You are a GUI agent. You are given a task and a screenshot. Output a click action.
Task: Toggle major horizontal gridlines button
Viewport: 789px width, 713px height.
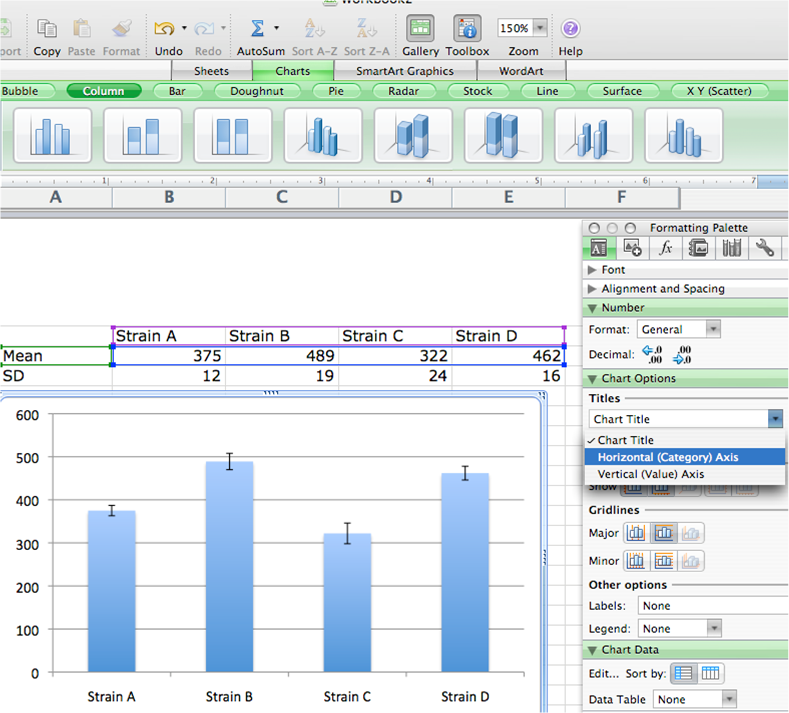pos(663,534)
